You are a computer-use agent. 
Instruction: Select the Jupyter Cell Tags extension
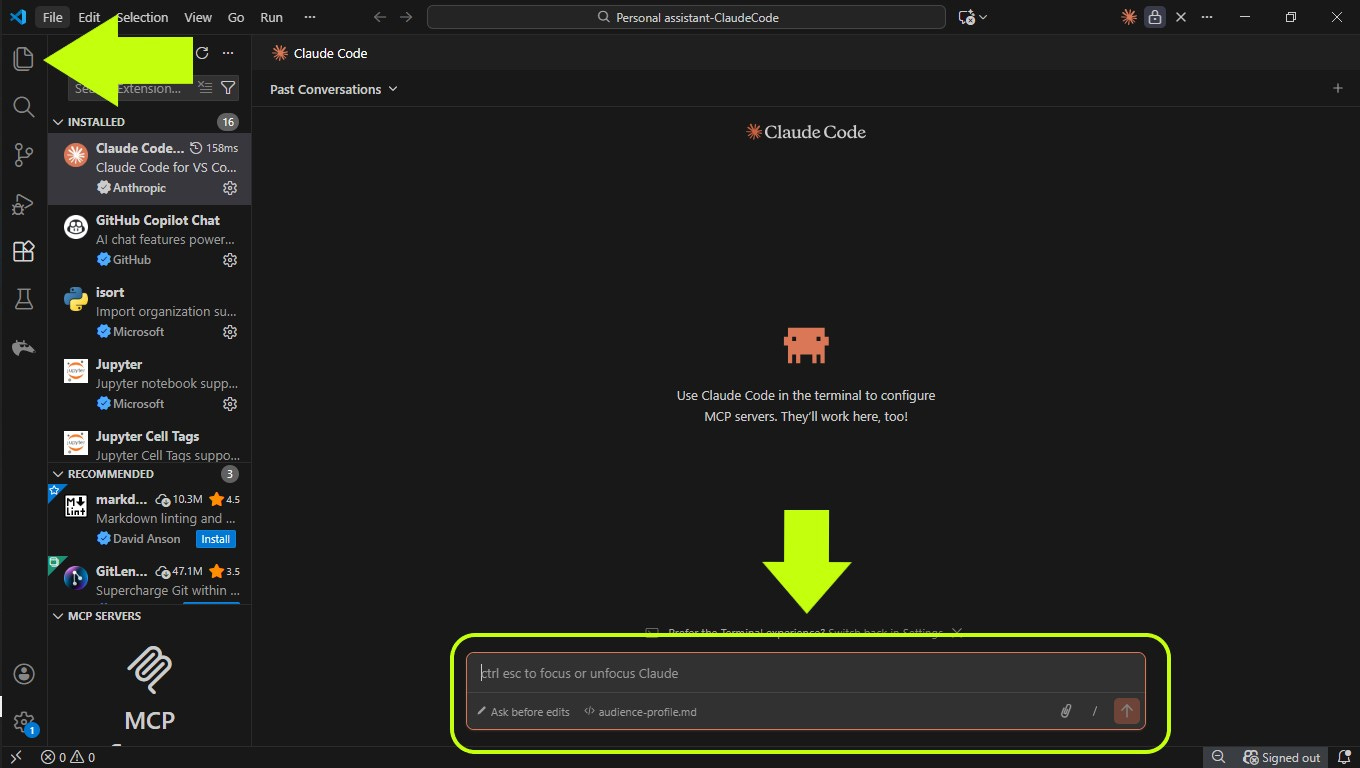click(x=150, y=442)
